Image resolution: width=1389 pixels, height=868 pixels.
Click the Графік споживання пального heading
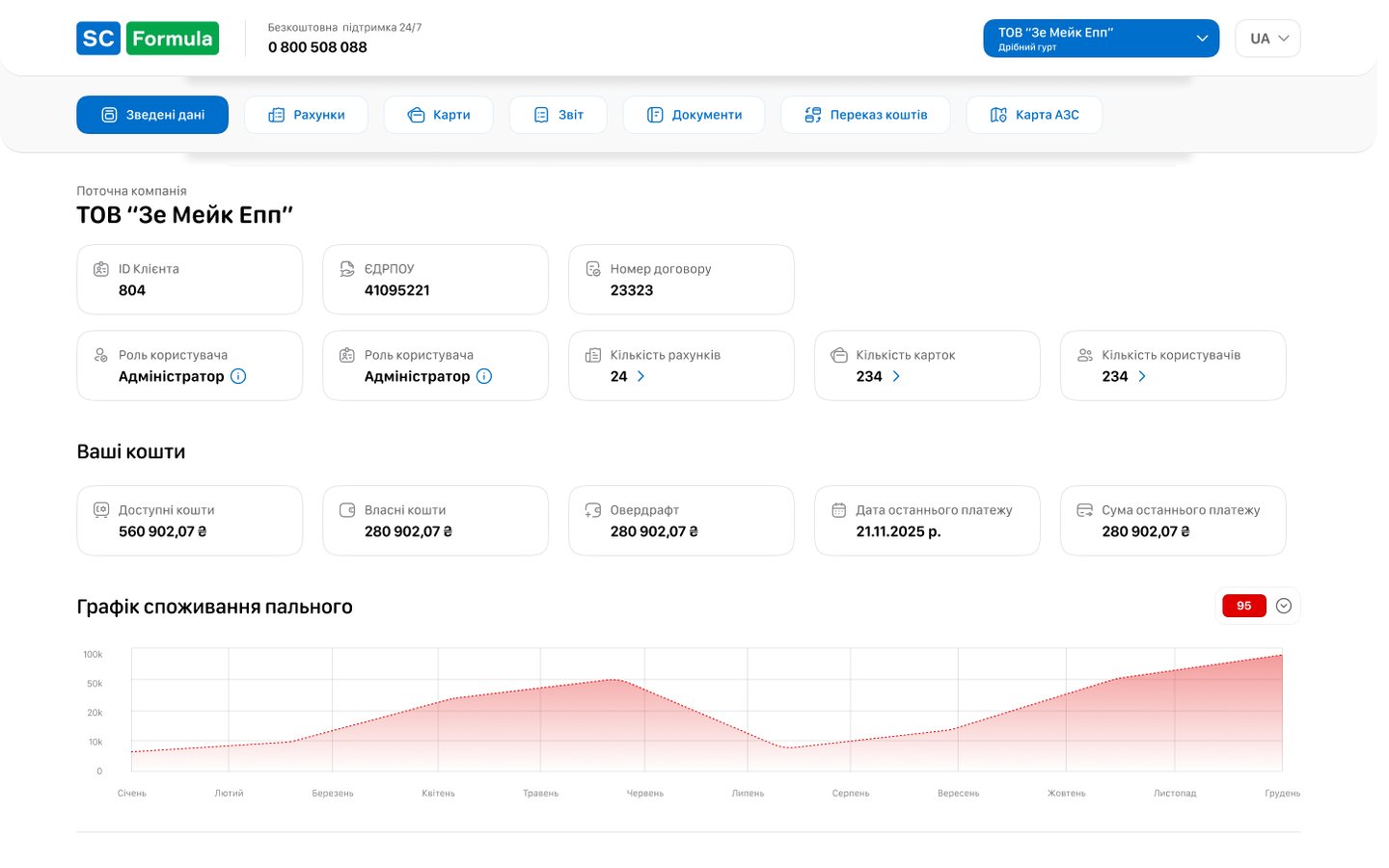click(214, 607)
